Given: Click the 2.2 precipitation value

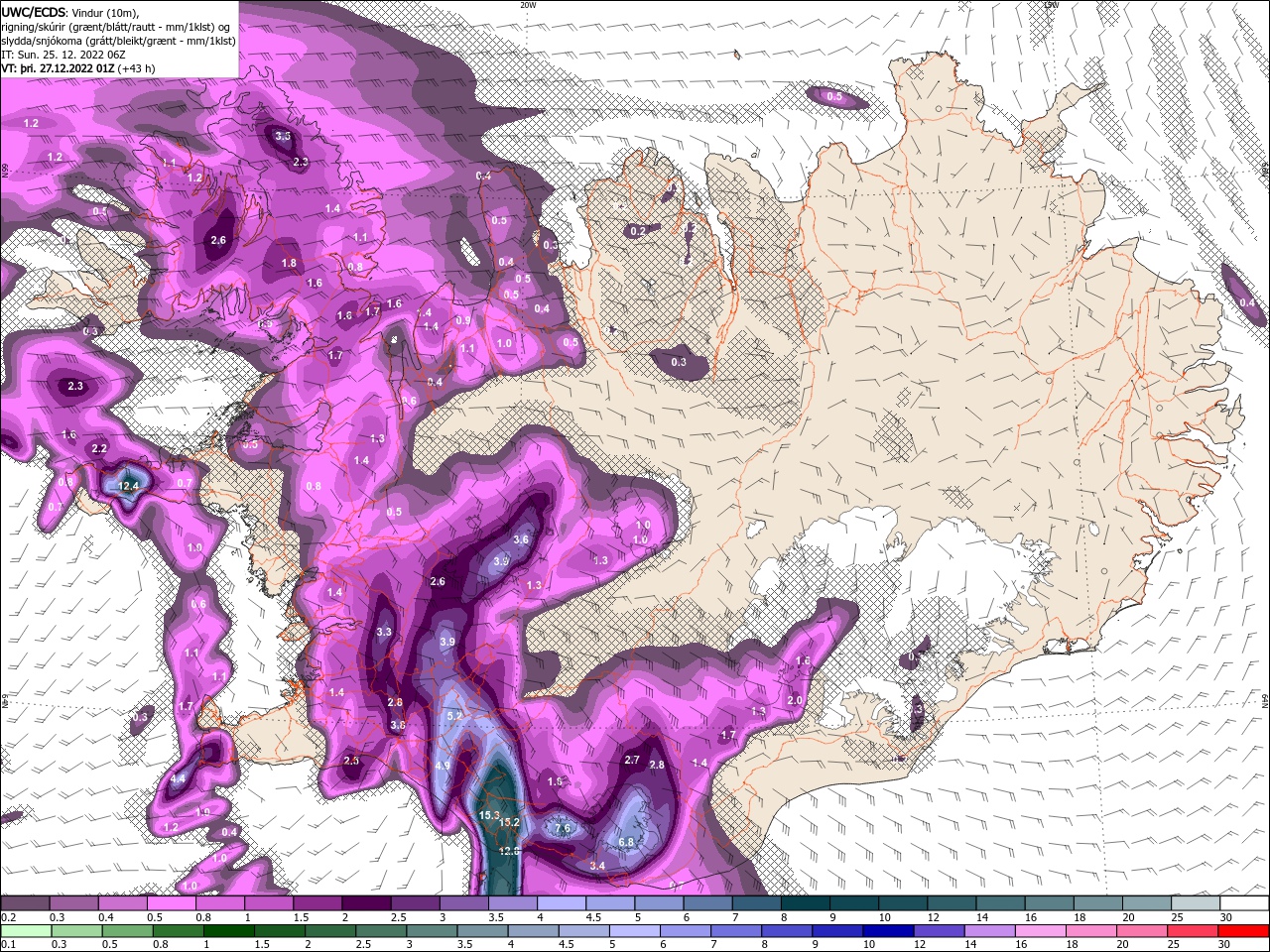Looking at the screenshot, I should pyautogui.click(x=99, y=448).
